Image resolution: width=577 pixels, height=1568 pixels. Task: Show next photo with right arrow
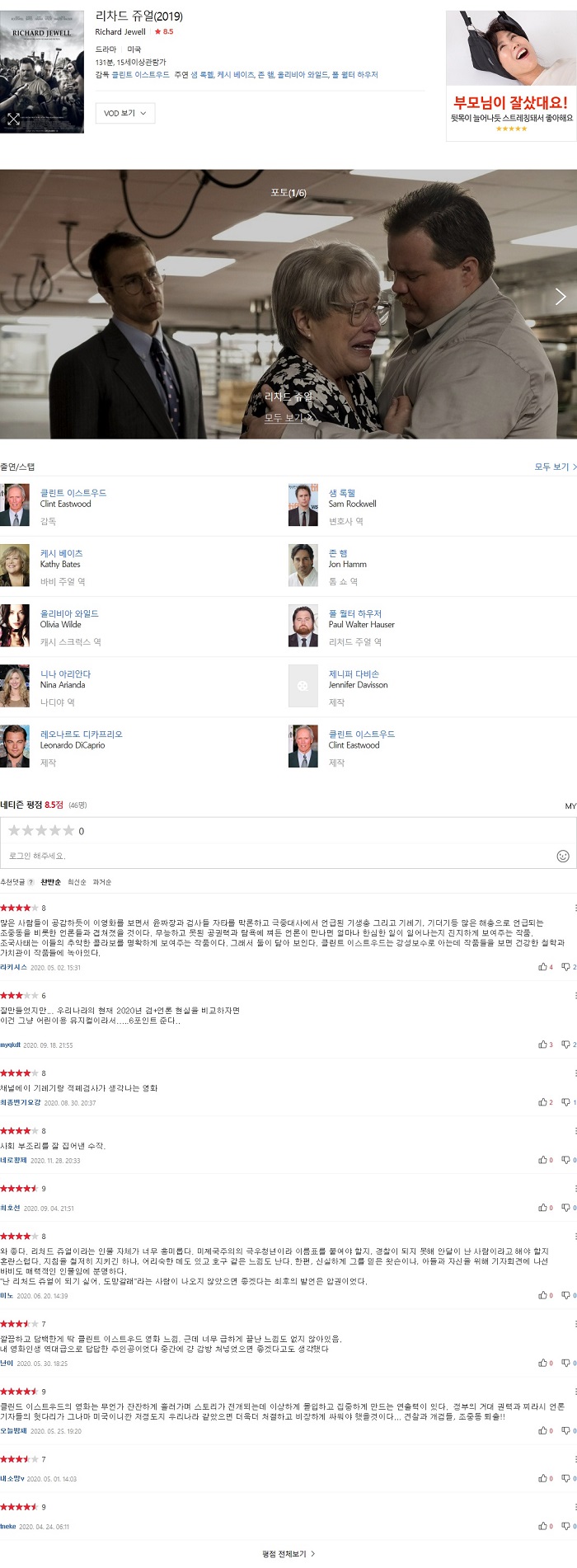click(x=561, y=297)
